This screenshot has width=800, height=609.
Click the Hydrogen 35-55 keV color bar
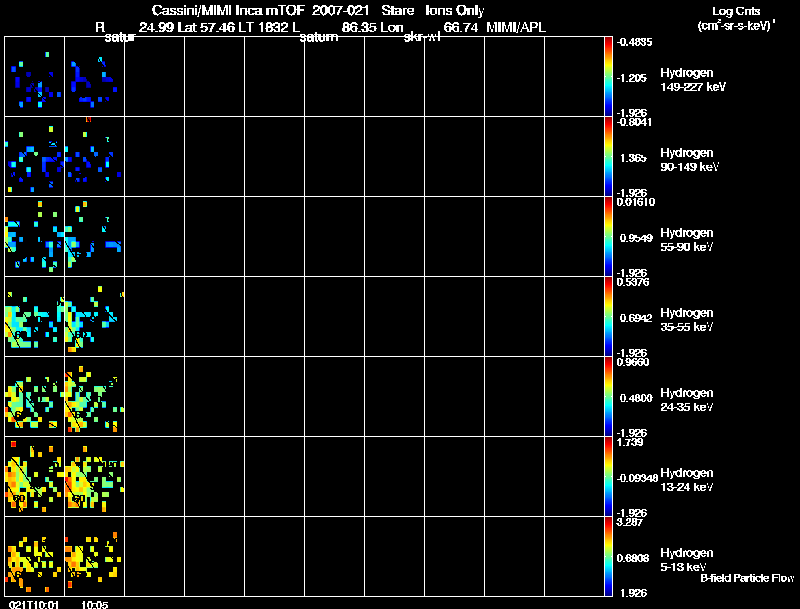click(608, 317)
